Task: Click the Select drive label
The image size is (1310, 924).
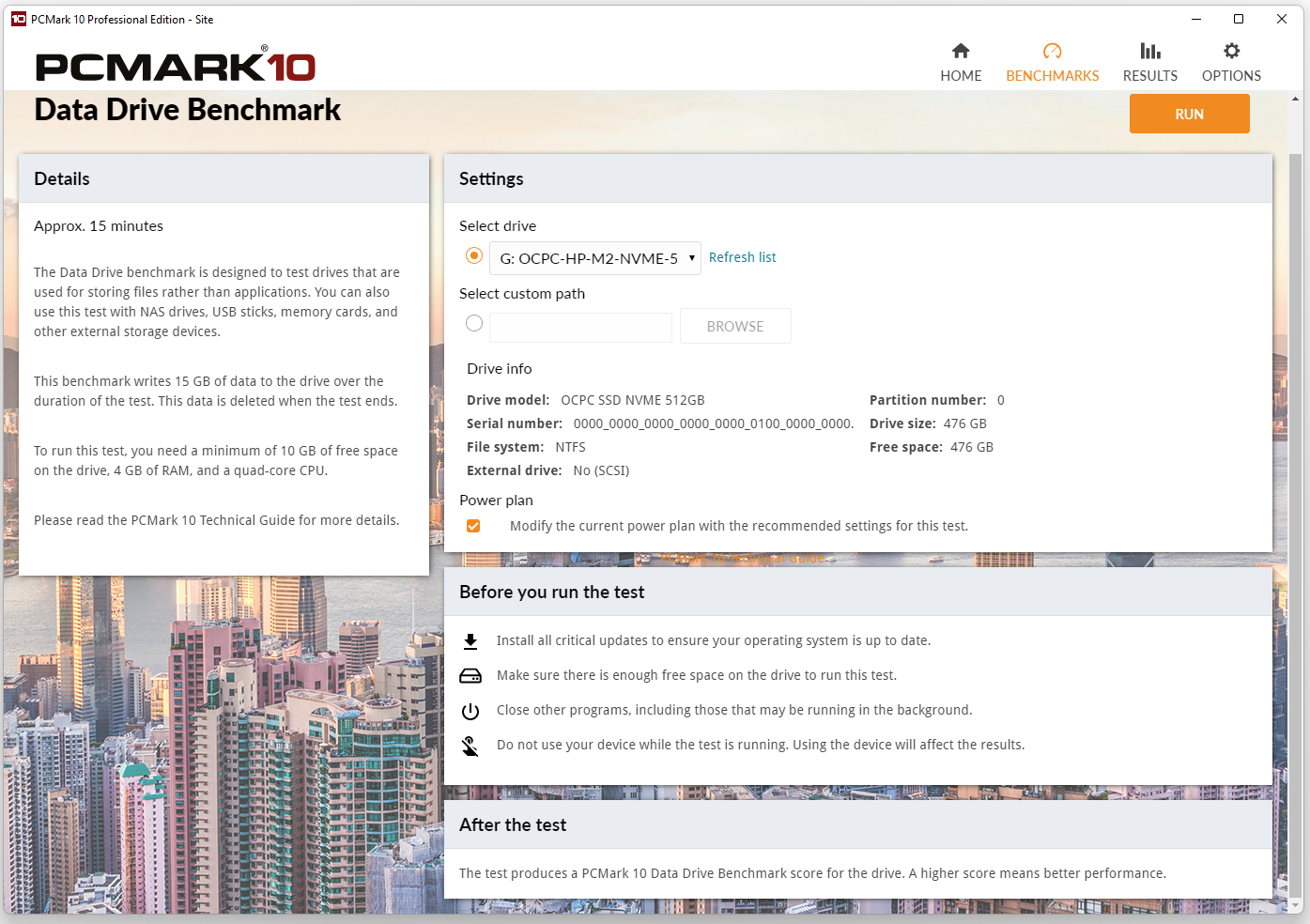Action: (498, 226)
